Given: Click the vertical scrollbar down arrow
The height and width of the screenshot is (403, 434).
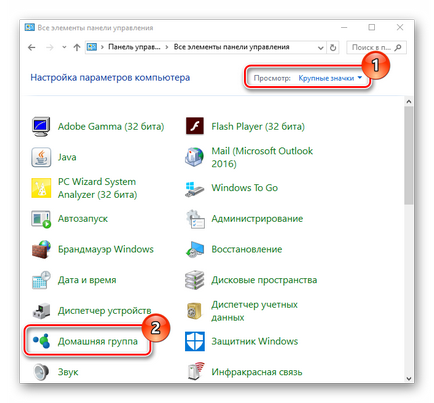Looking at the screenshot, I should pos(409,379).
